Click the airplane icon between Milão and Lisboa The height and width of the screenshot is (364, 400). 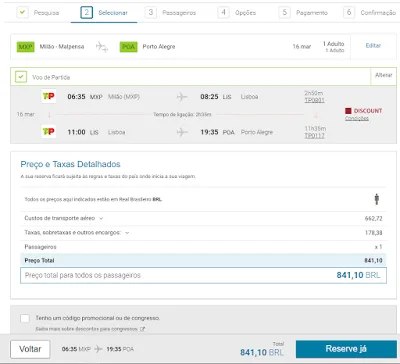(x=182, y=97)
